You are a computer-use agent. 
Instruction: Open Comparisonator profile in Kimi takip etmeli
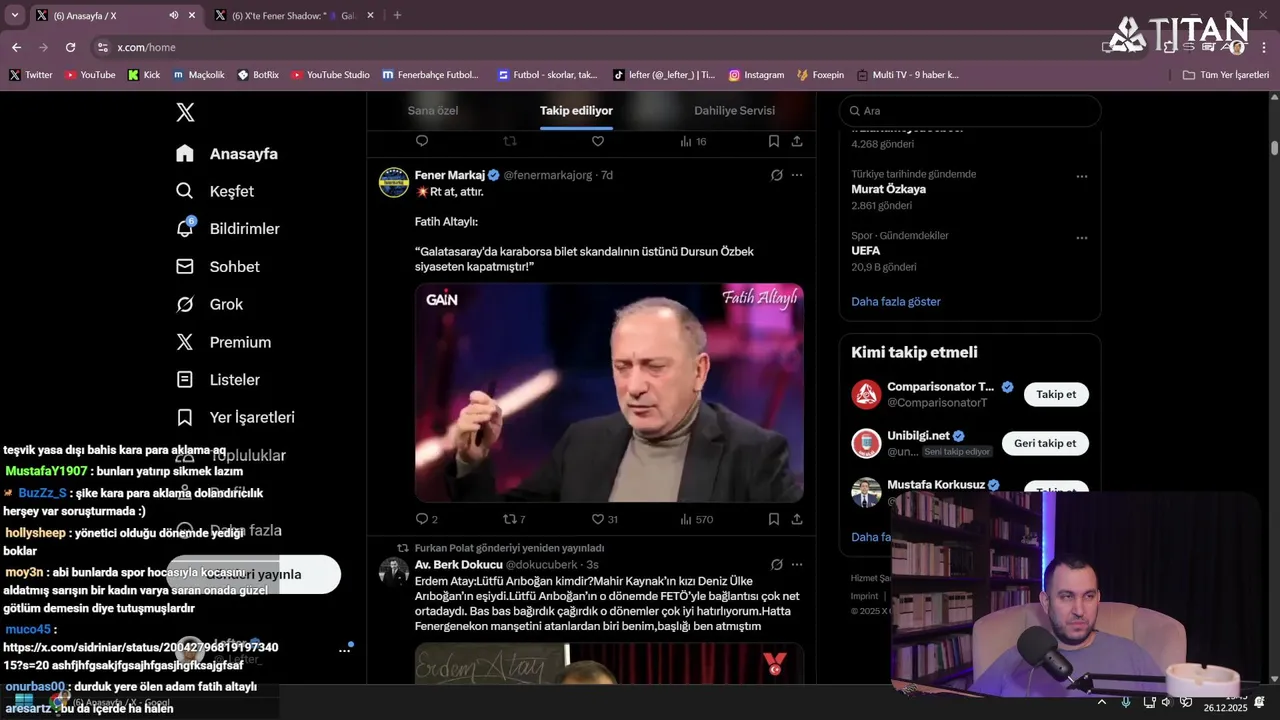click(x=941, y=387)
